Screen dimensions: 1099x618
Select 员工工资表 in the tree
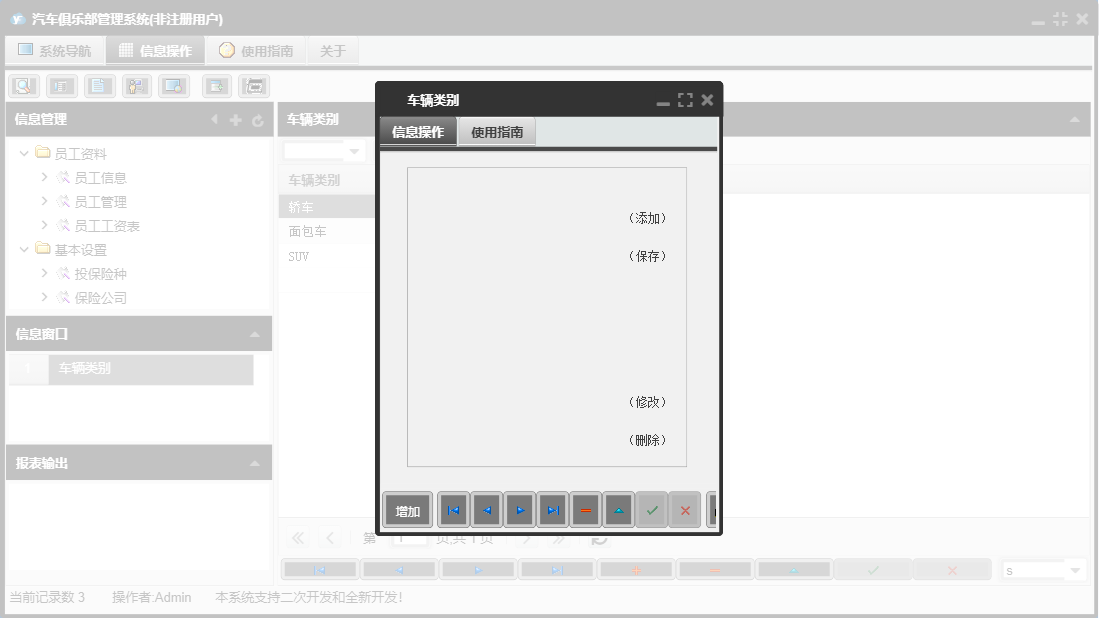coord(107,226)
